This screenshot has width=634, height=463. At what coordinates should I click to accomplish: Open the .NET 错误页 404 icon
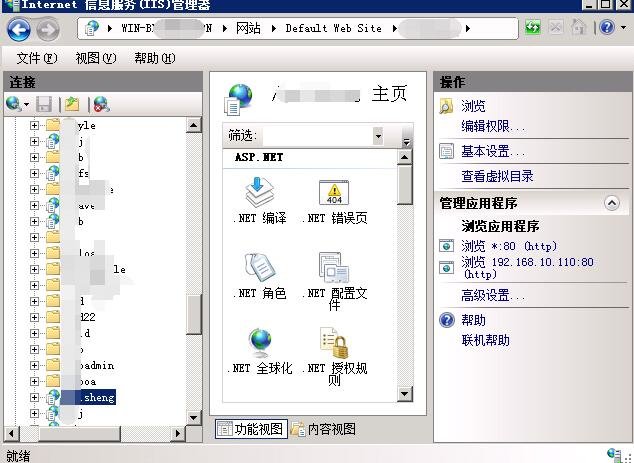(334, 192)
